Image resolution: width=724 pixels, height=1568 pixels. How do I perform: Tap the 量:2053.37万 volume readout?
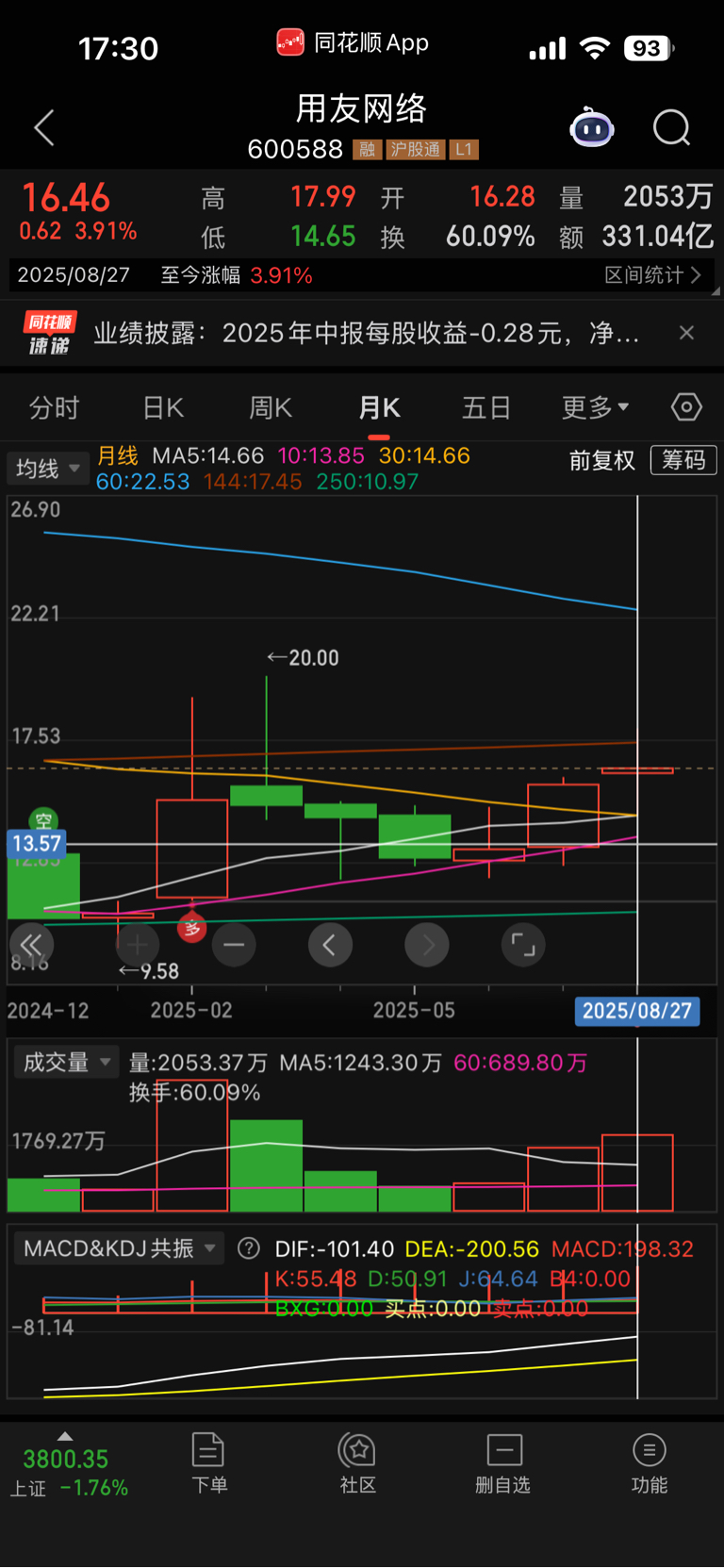click(198, 1063)
